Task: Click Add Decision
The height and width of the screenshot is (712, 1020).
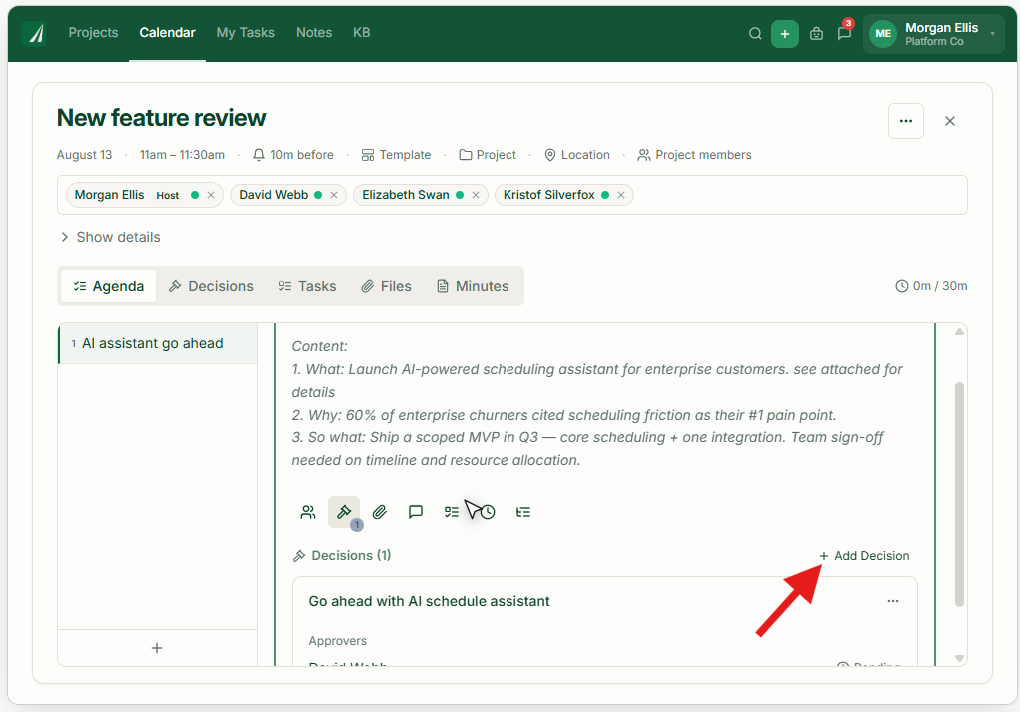Action: coord(865,556)
